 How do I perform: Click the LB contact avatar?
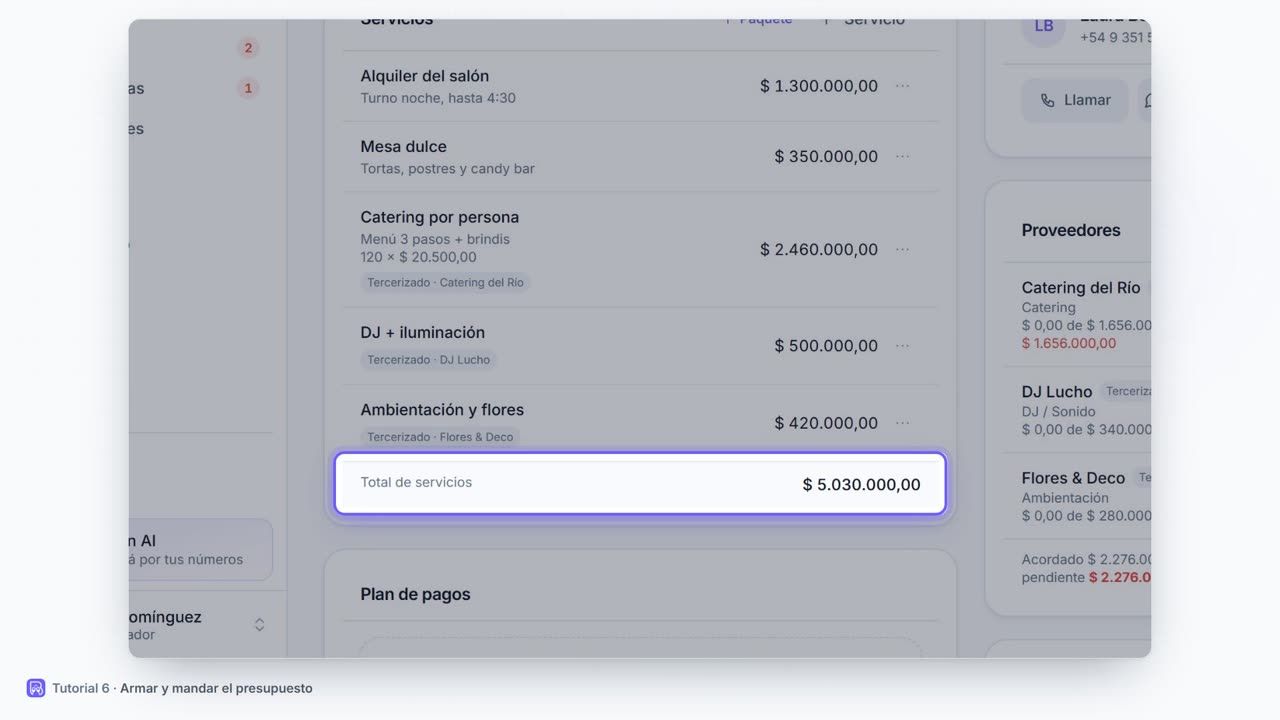[1043, 26]
